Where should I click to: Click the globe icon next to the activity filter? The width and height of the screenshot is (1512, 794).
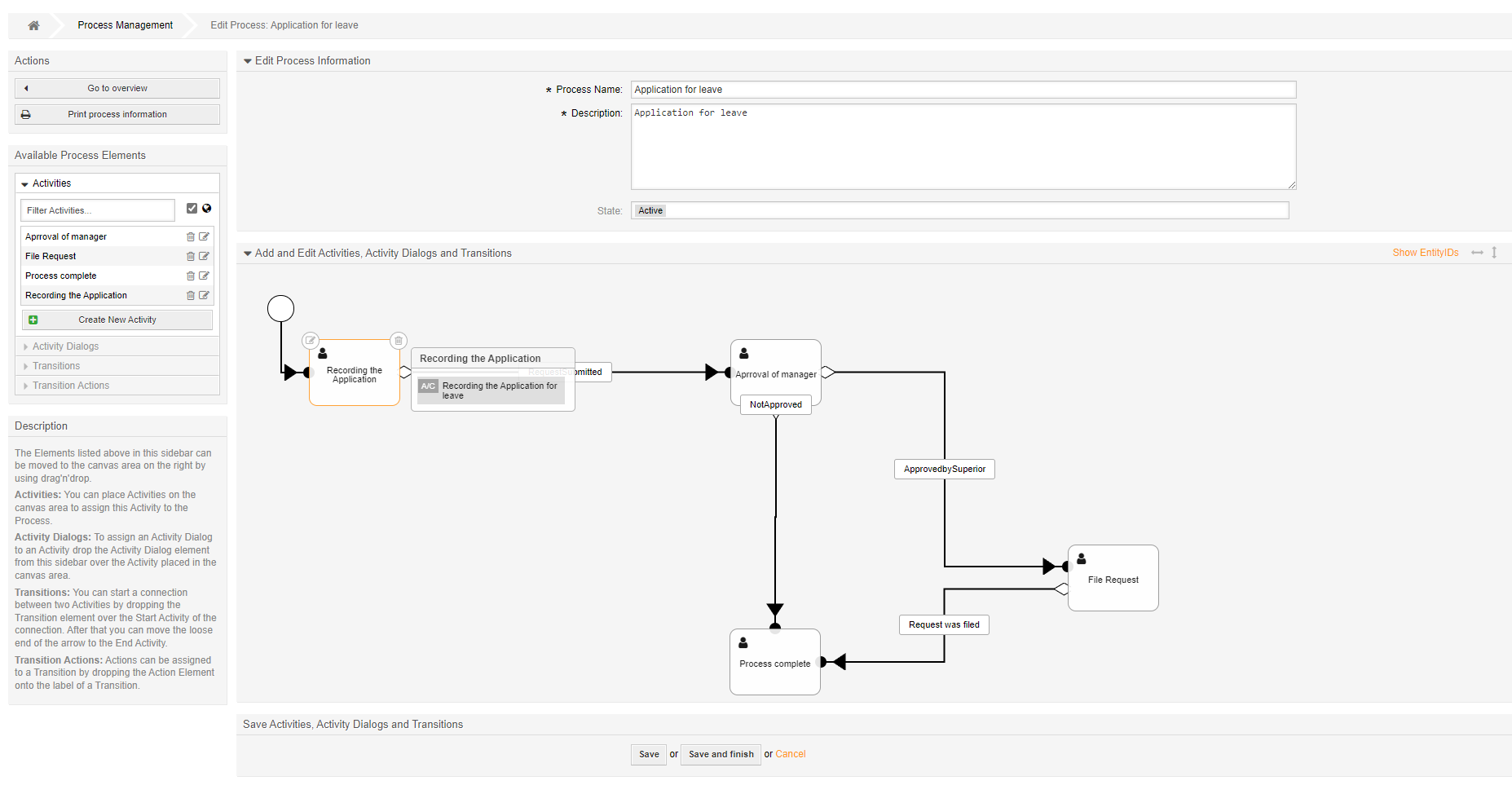[x=207, y=209]
